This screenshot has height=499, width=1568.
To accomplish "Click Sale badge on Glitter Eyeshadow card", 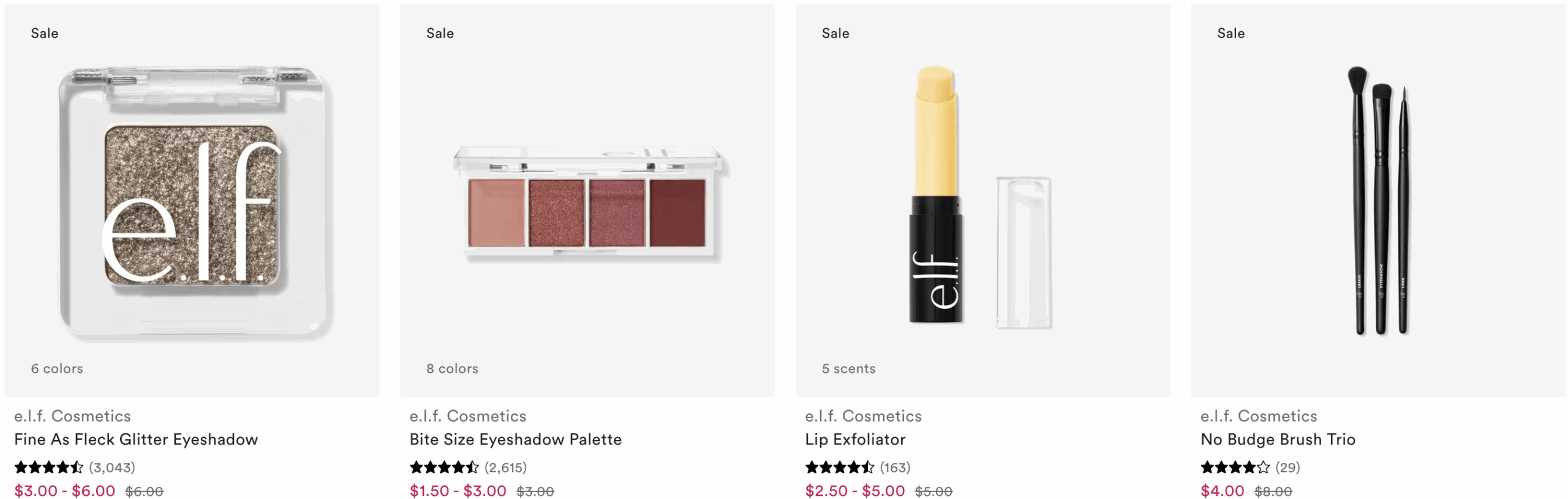I will (x=45, y=33).
